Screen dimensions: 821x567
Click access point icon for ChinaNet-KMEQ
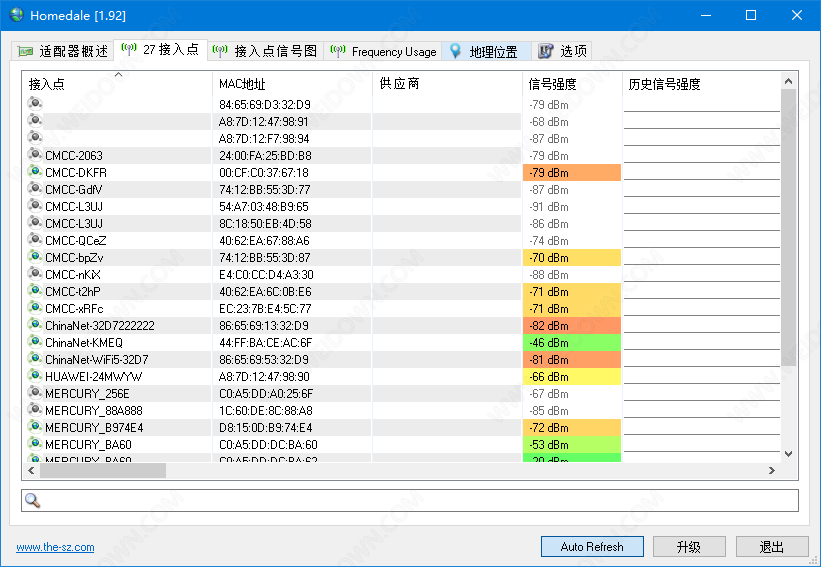[x=35, y=341]
